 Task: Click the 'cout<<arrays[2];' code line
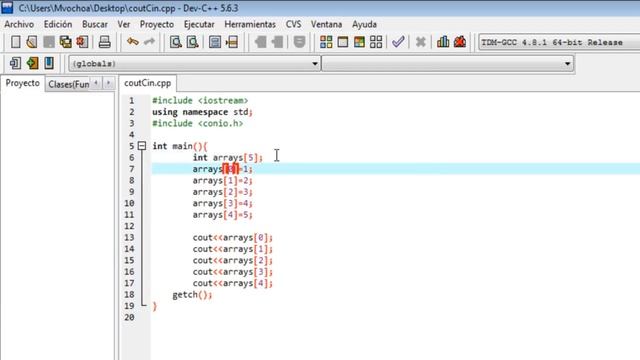click(233, 260)
